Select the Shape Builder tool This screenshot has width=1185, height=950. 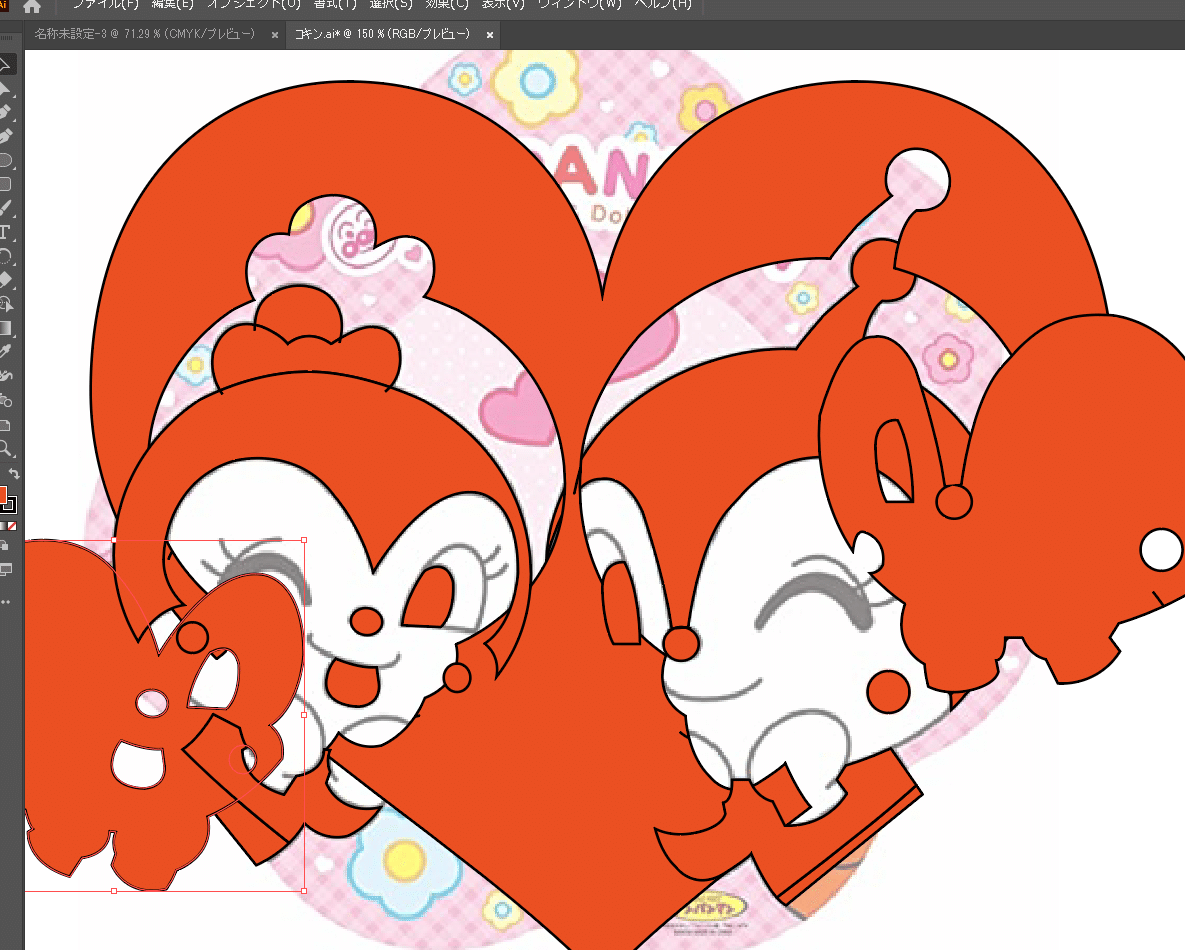[5, 304]
